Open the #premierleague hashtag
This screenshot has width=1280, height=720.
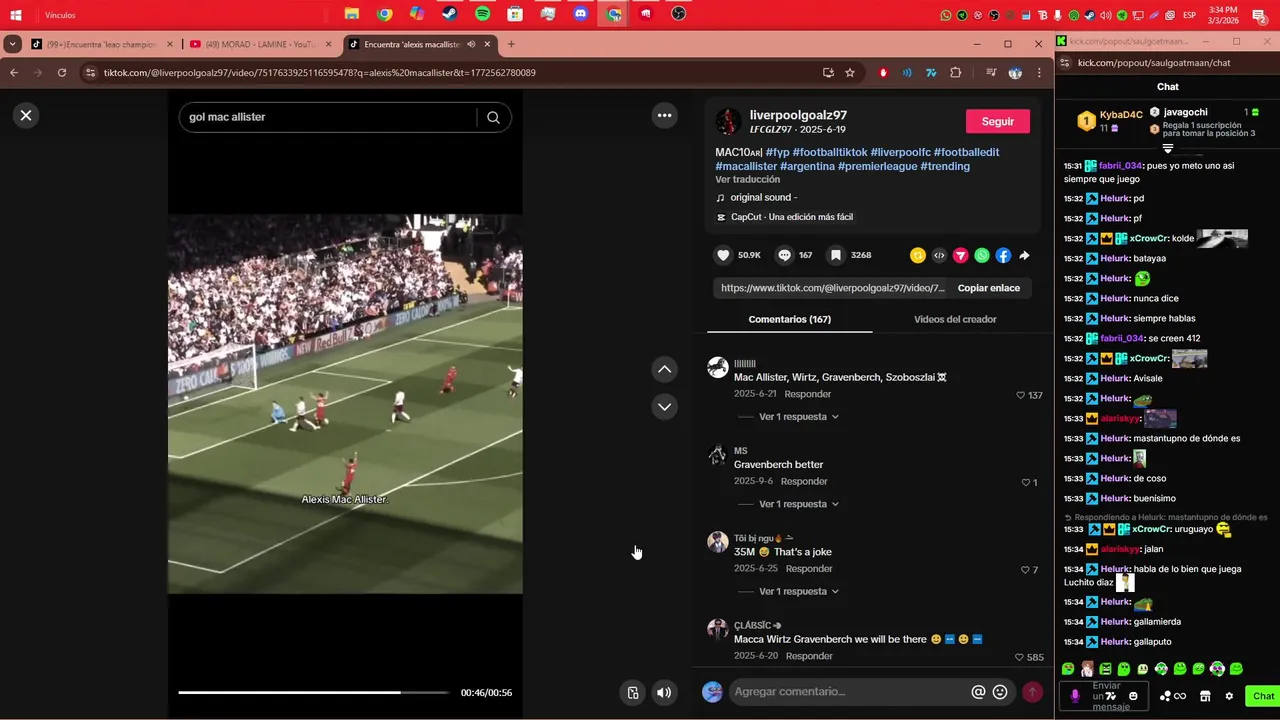click(x=877, y=166)
